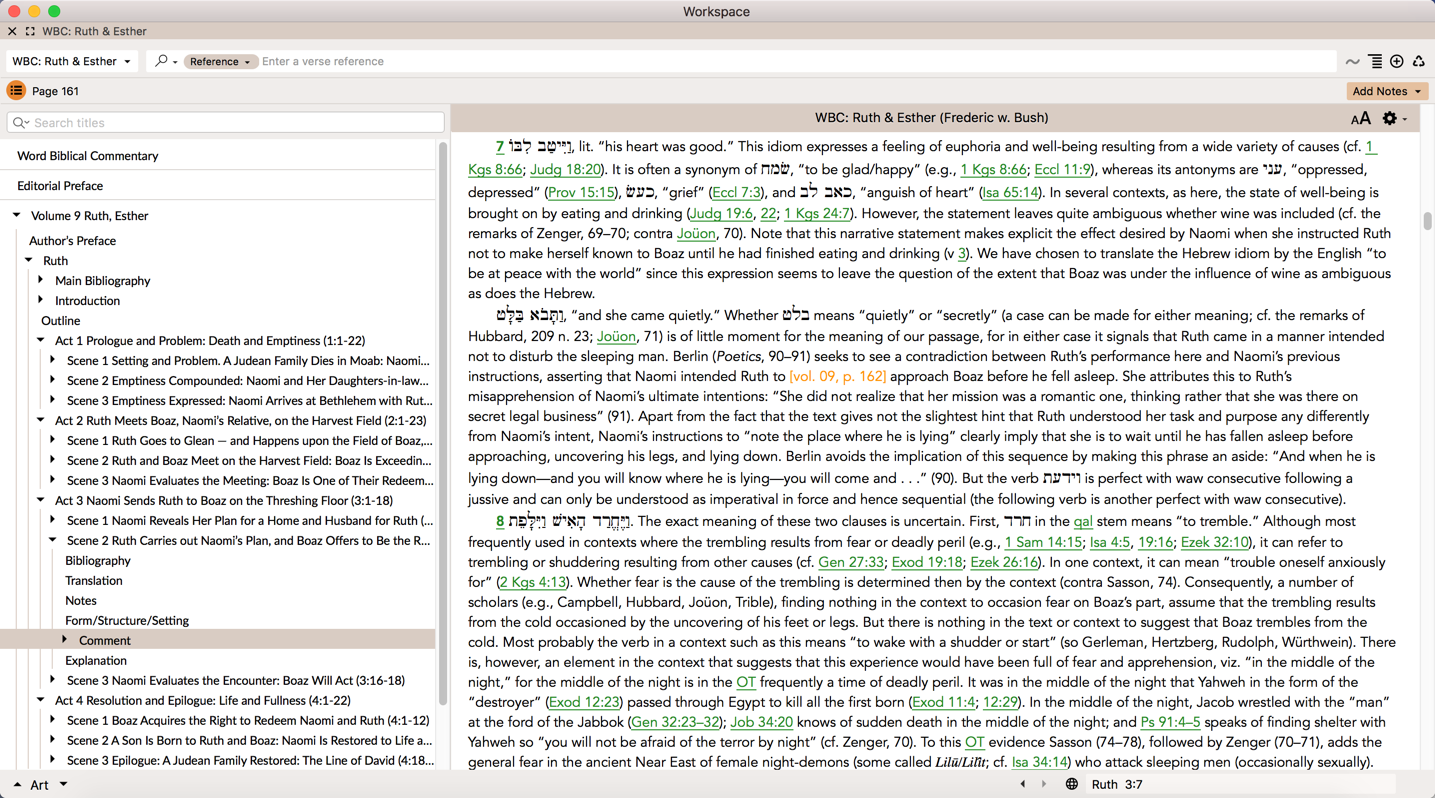Viewport: 1435px width, 798px height.
Task: Select the Outline entry
Action: [x=60, y=321]
